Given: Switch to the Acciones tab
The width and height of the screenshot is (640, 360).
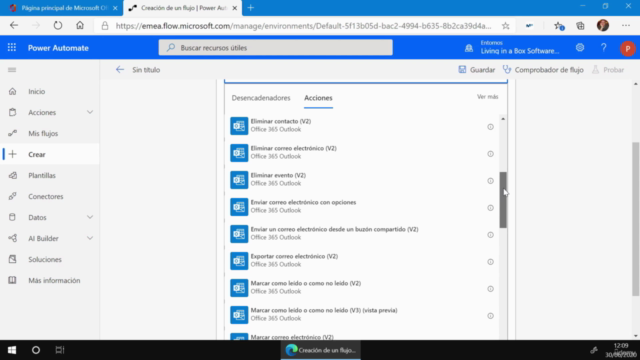Looking at the screenshot, I should [318, 98].
